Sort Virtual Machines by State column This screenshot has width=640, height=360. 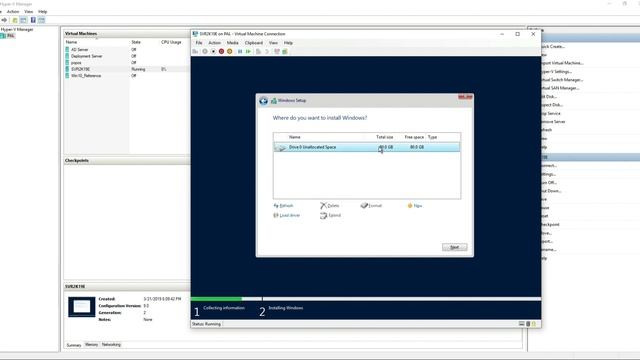point(136,42)
